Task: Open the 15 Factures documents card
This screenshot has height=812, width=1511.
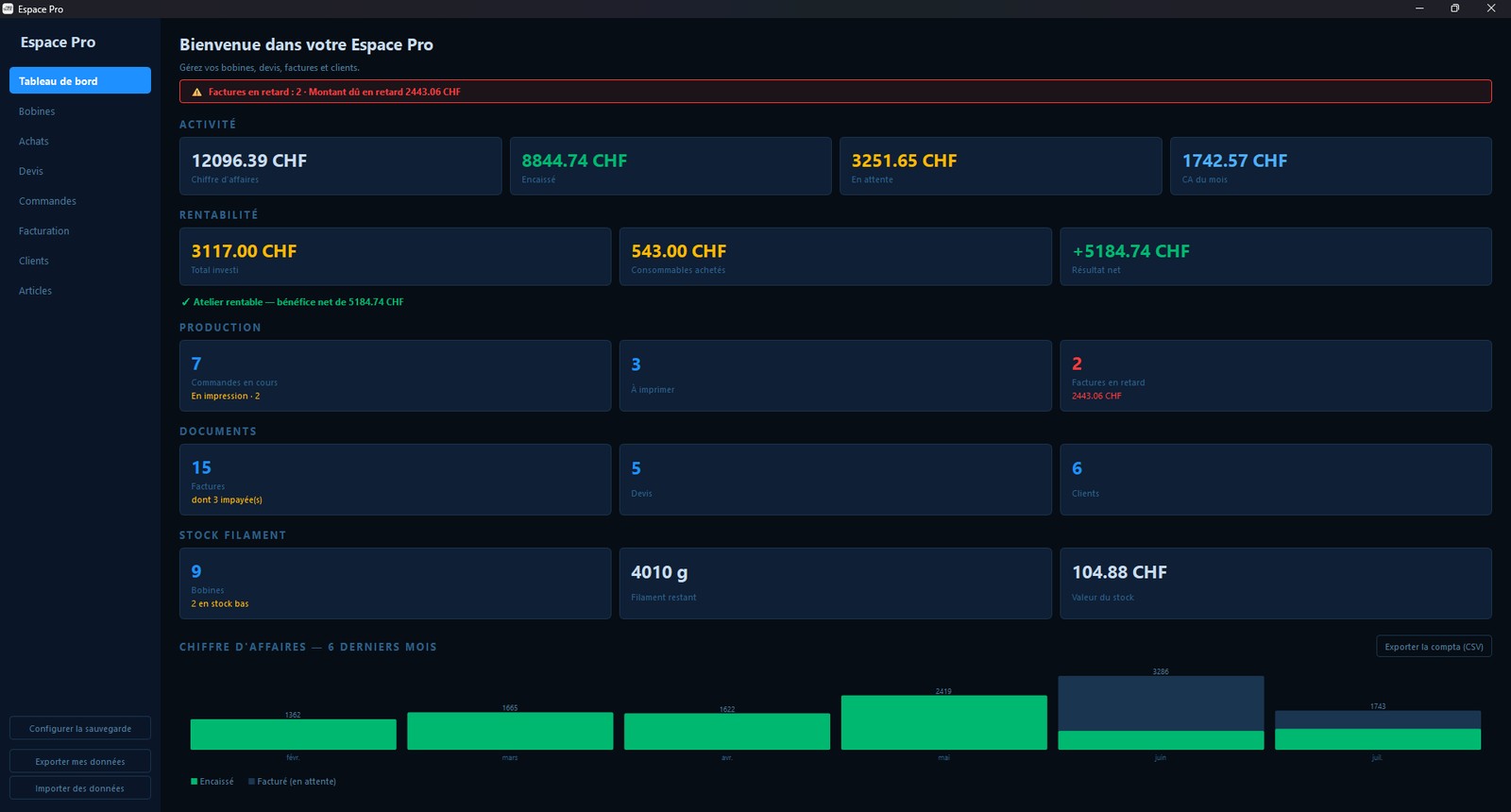Action: coord(395,480)
